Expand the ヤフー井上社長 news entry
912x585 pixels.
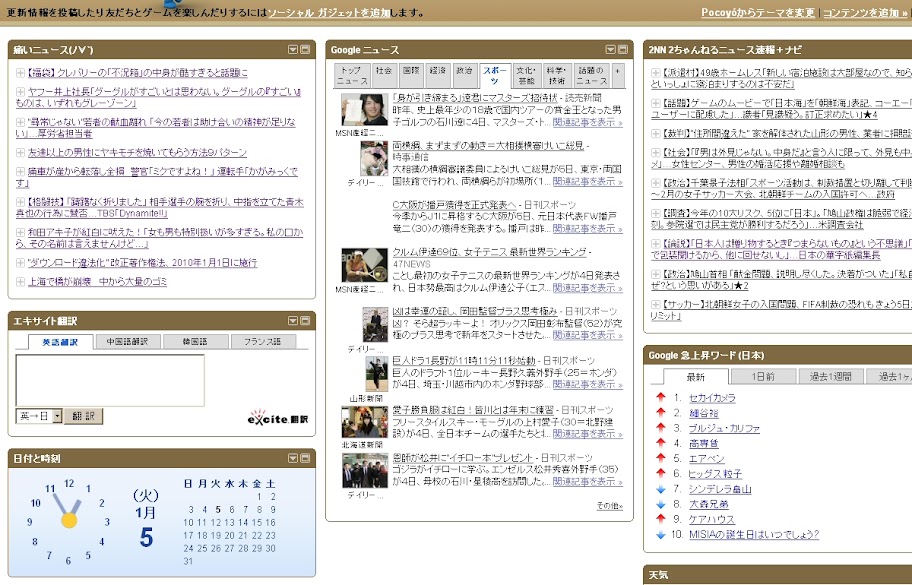(20, 92)
